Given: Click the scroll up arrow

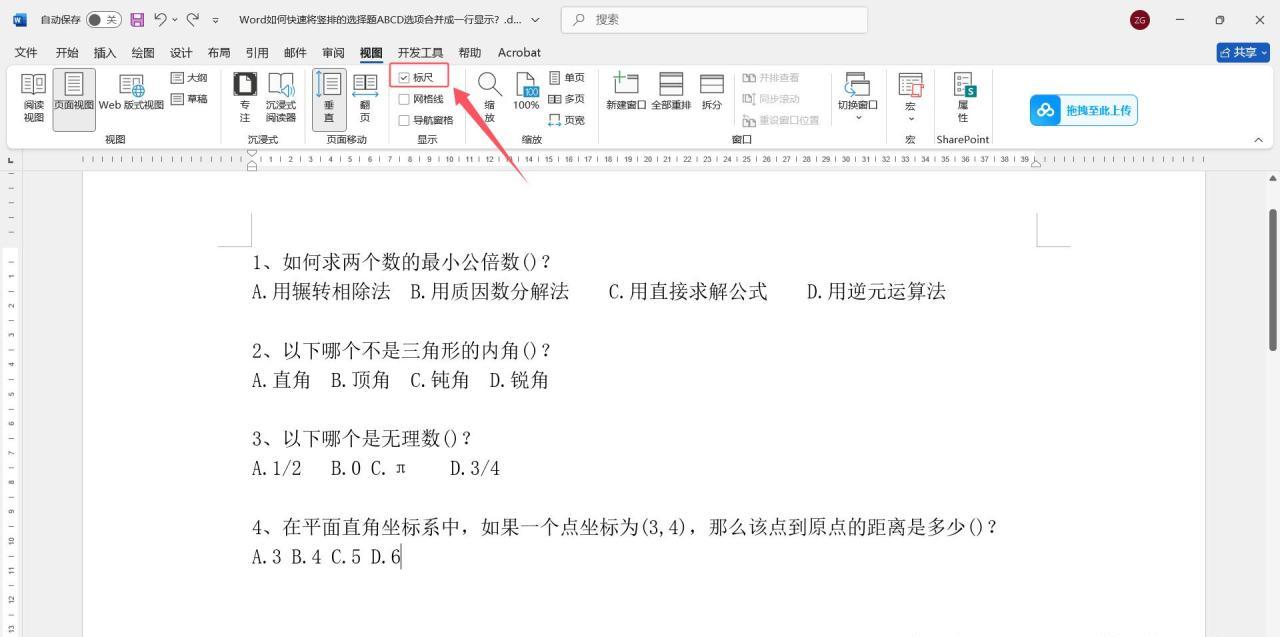Looking at the screenshot, I should (x=1273, y=177).
